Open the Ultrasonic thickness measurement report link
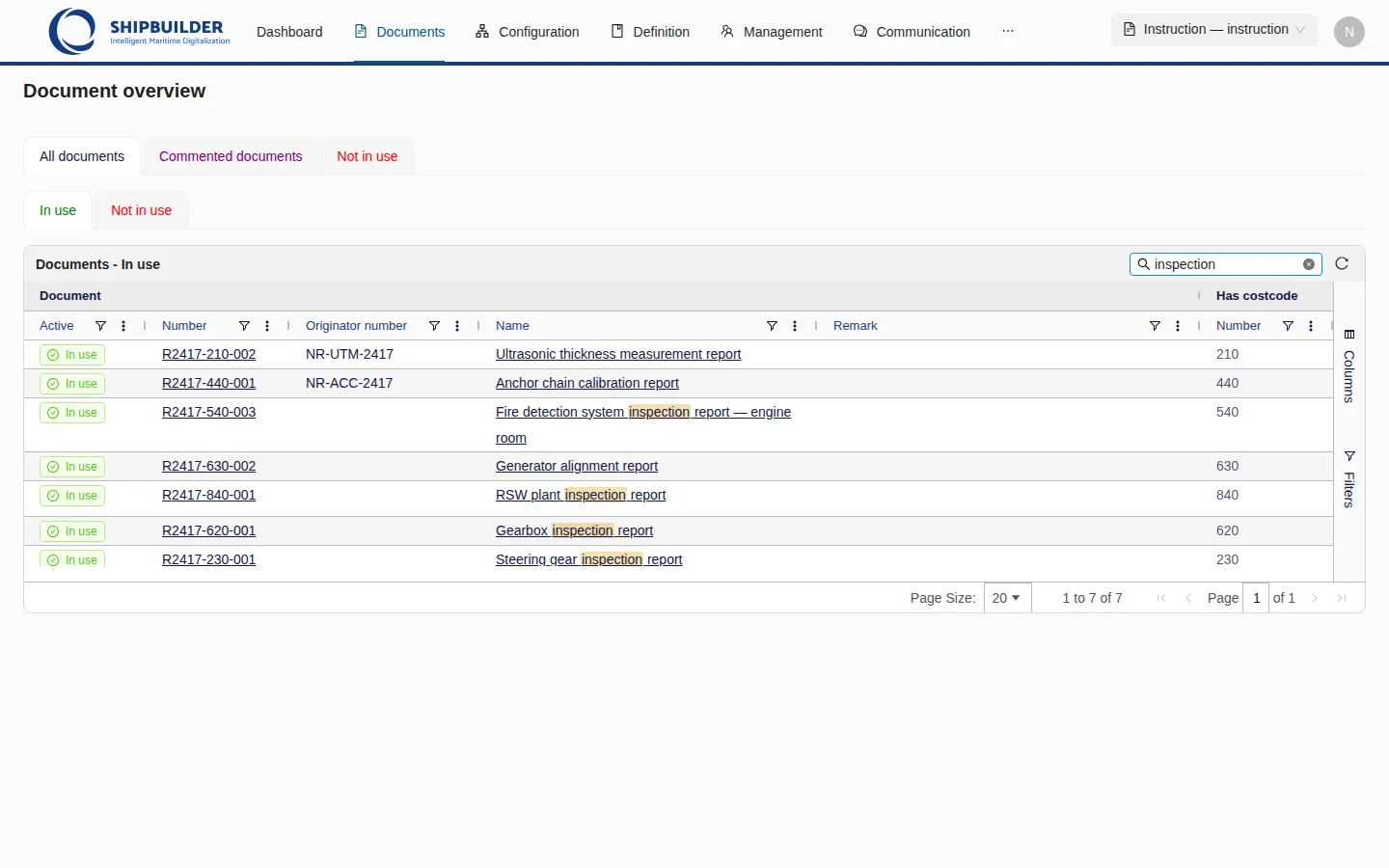The height and width of the screenshot is (868, 1389). click(618, 354)
